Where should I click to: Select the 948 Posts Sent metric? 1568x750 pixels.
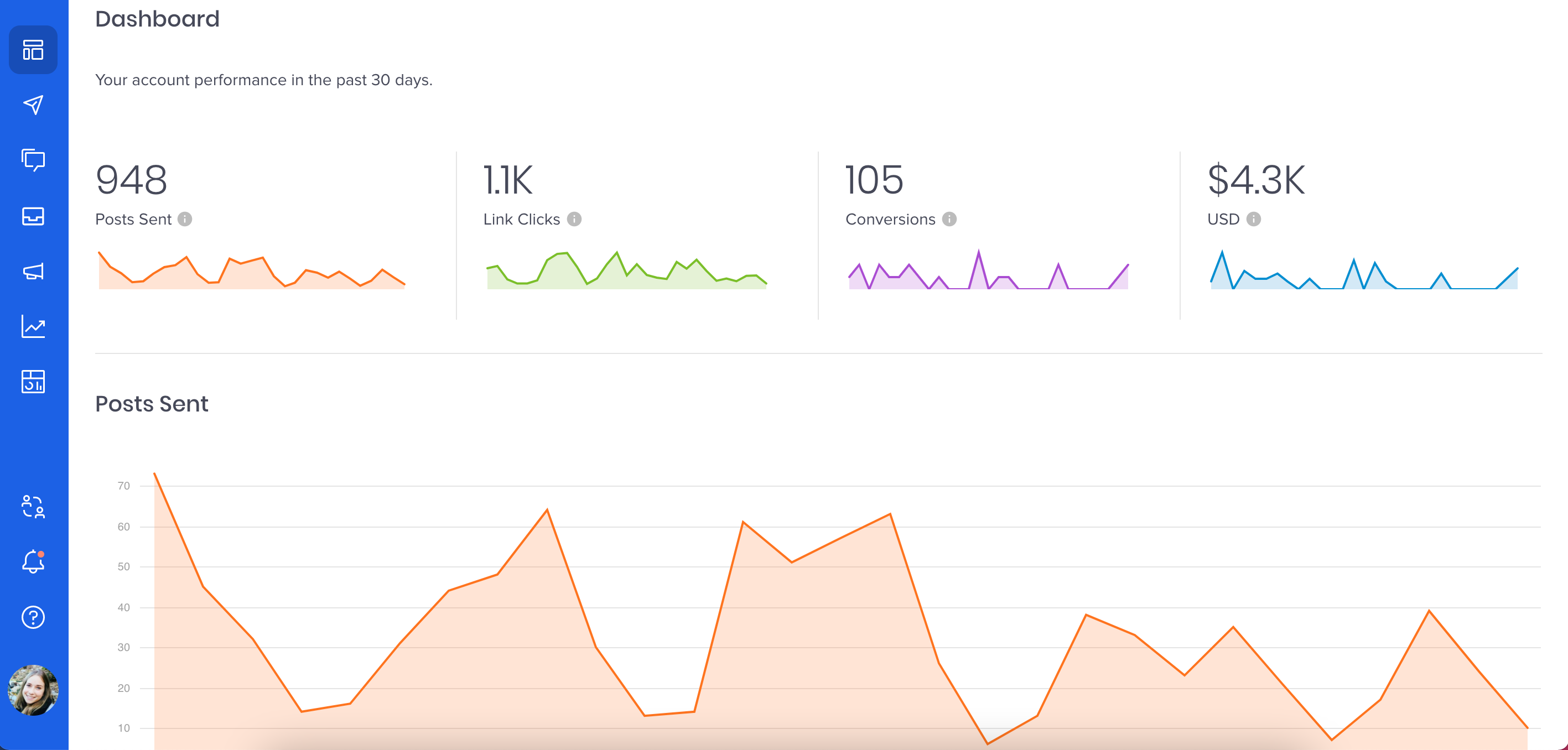(131, 180)
